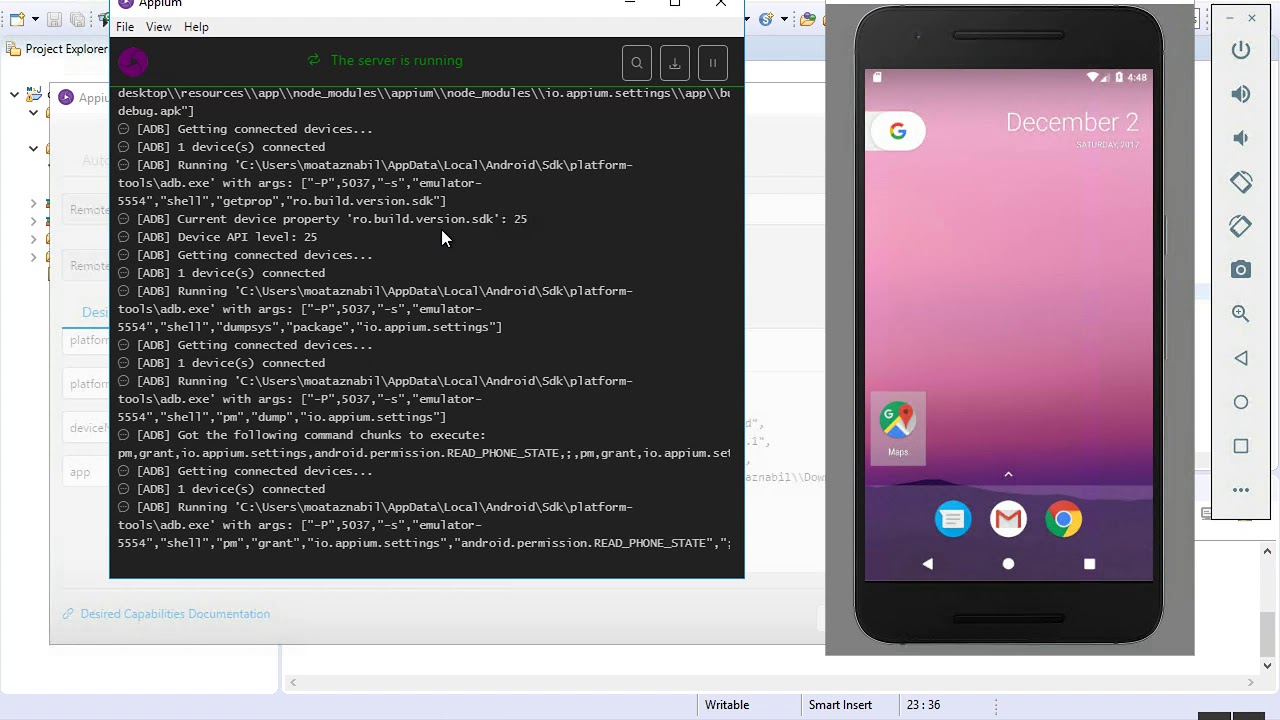Screen dimensions: 1280x720
Task: Expand the last collapsed node in Project Explorer
Action: click(33, 257)
